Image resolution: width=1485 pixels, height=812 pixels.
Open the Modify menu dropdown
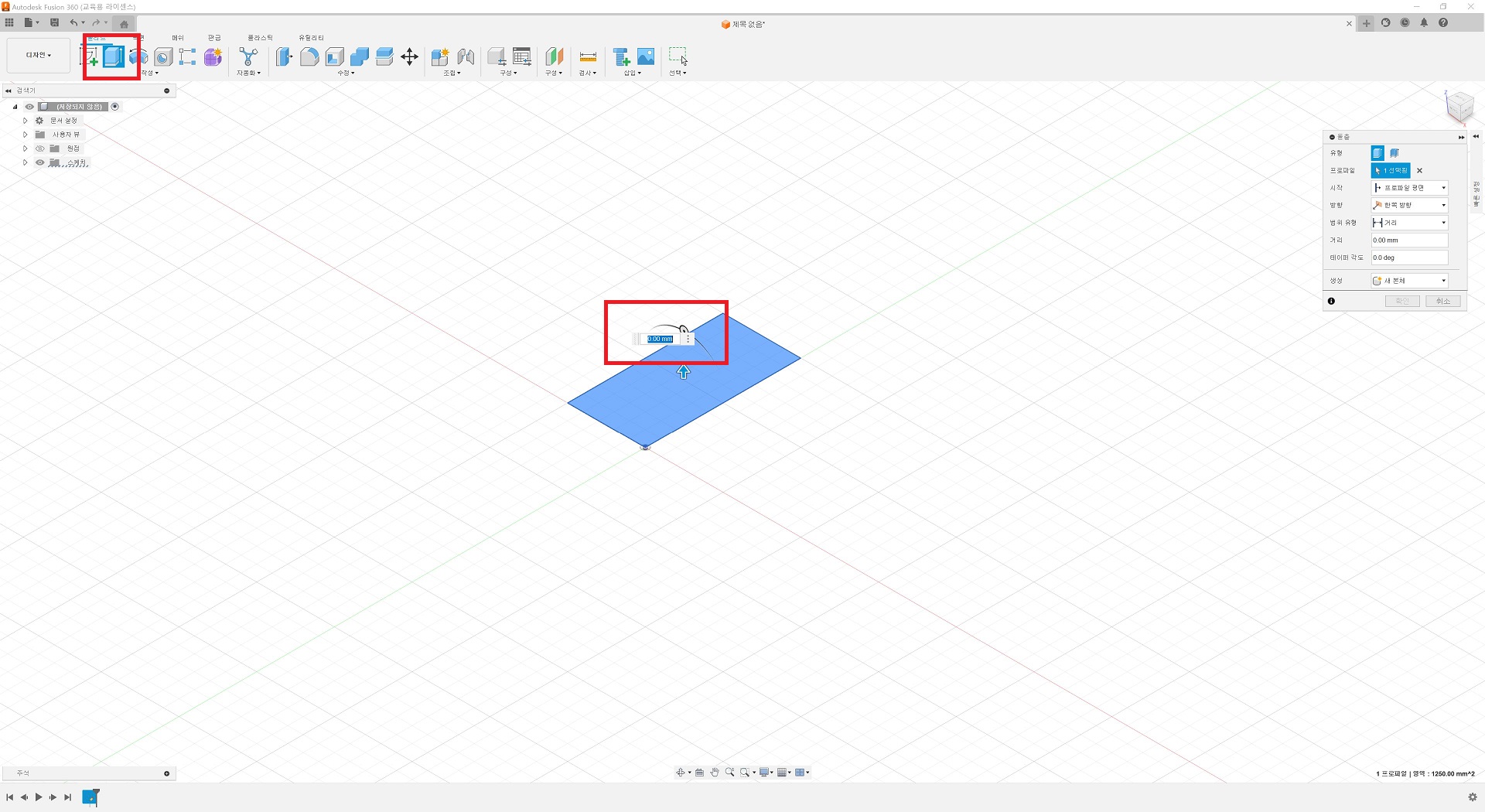[346, 73]
